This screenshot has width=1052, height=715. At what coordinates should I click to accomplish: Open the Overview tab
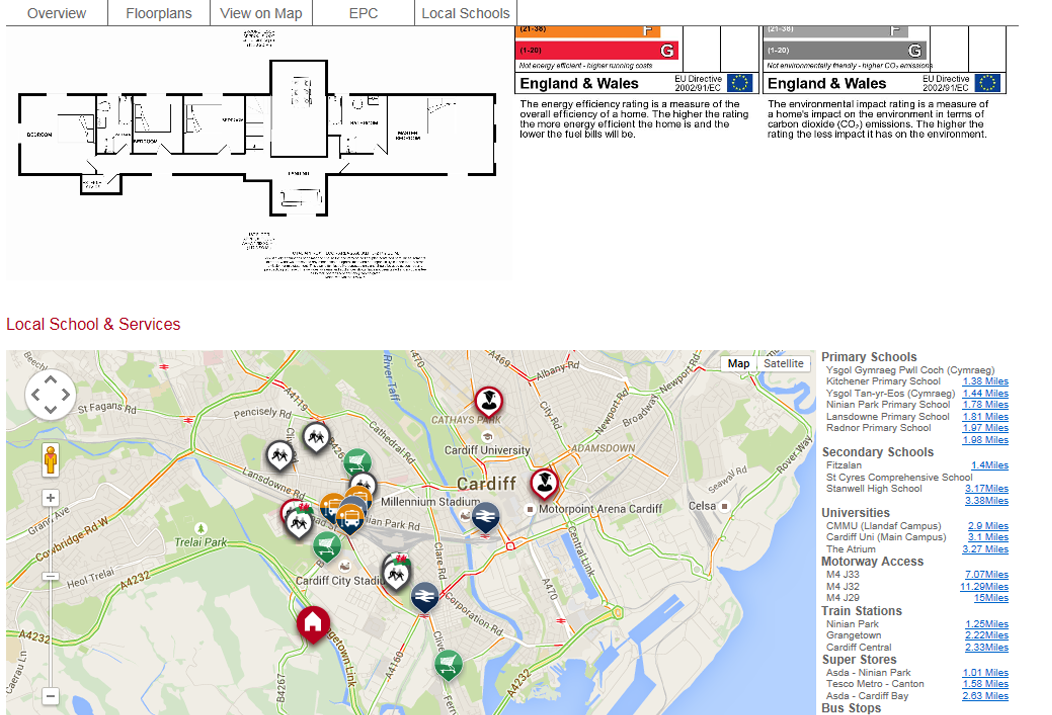point(56,13)
